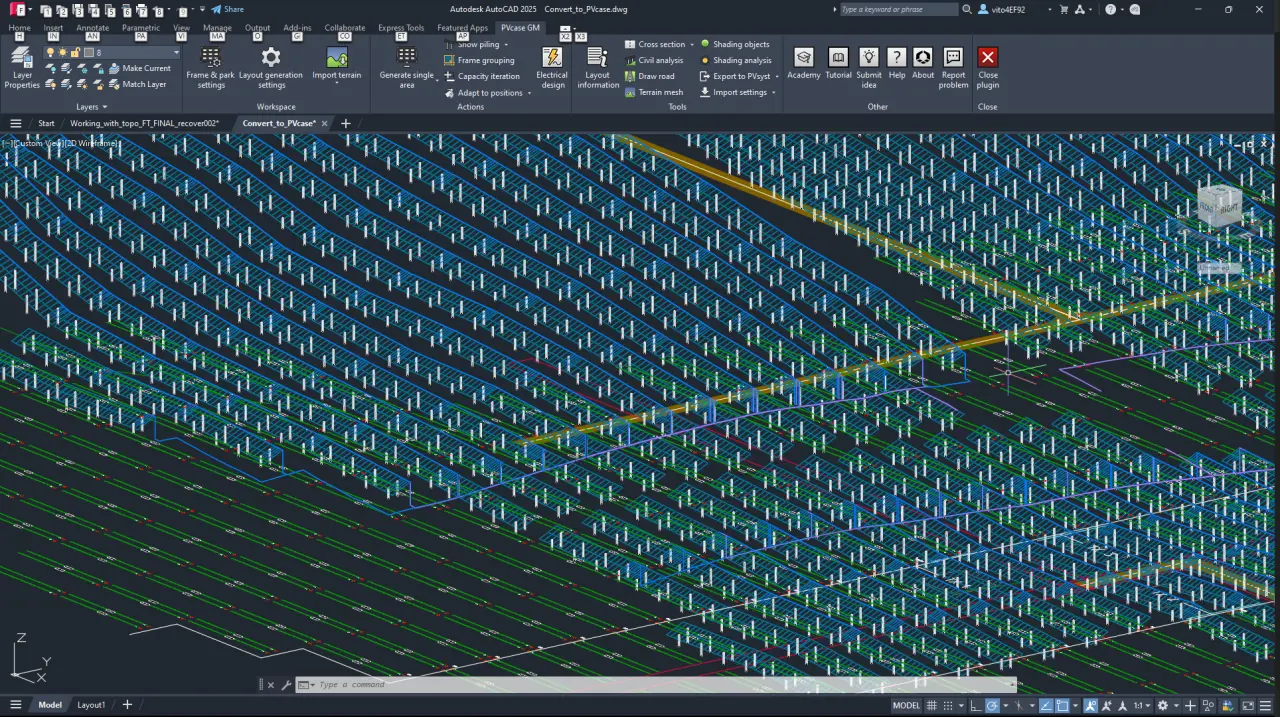The height and width of the screenshot is (717, 1280).
Task: Toggle isometric drafting
Action: click(x=1018, y=705)
